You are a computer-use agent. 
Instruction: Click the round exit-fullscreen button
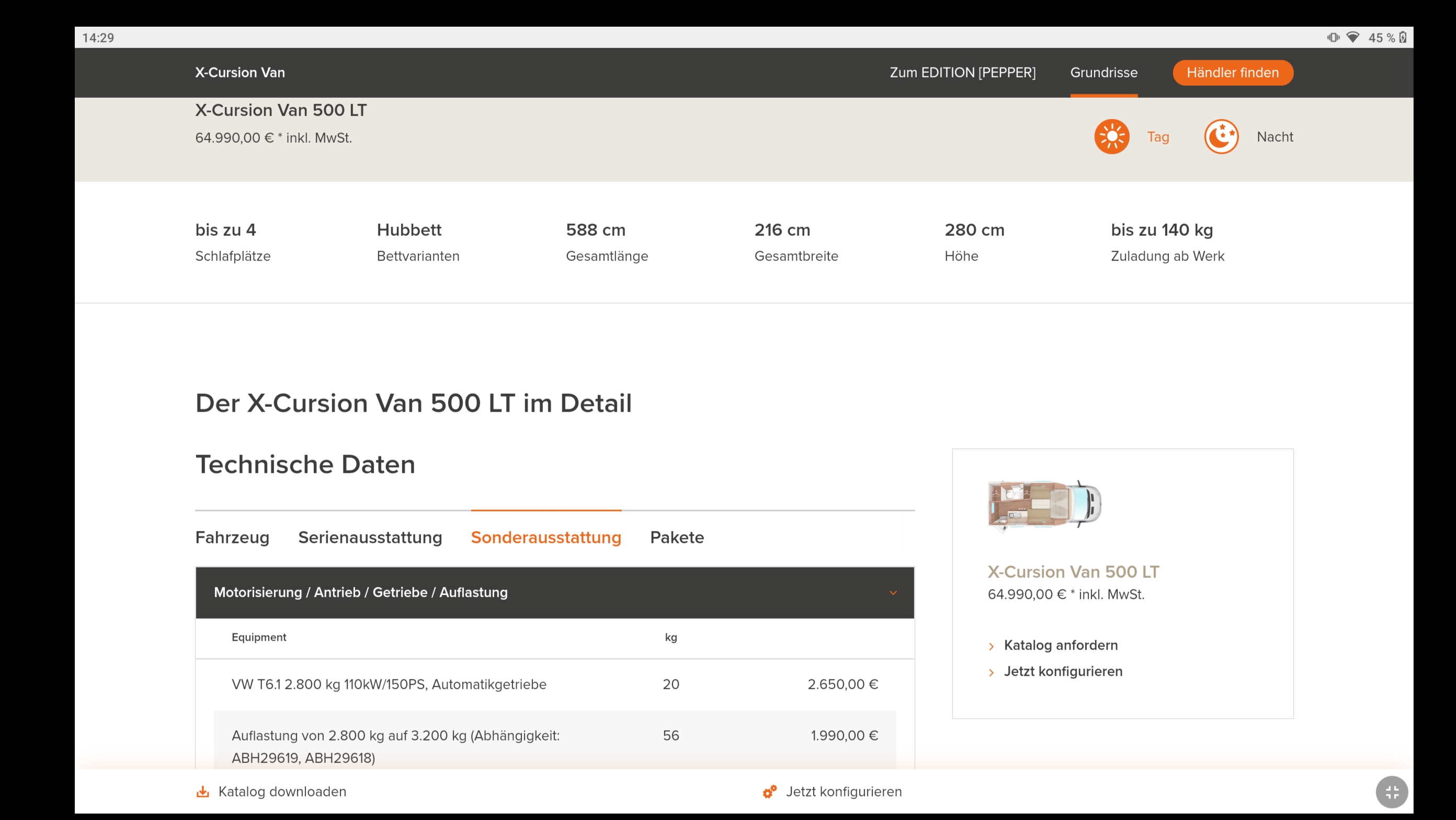(x=1392, y=792)
